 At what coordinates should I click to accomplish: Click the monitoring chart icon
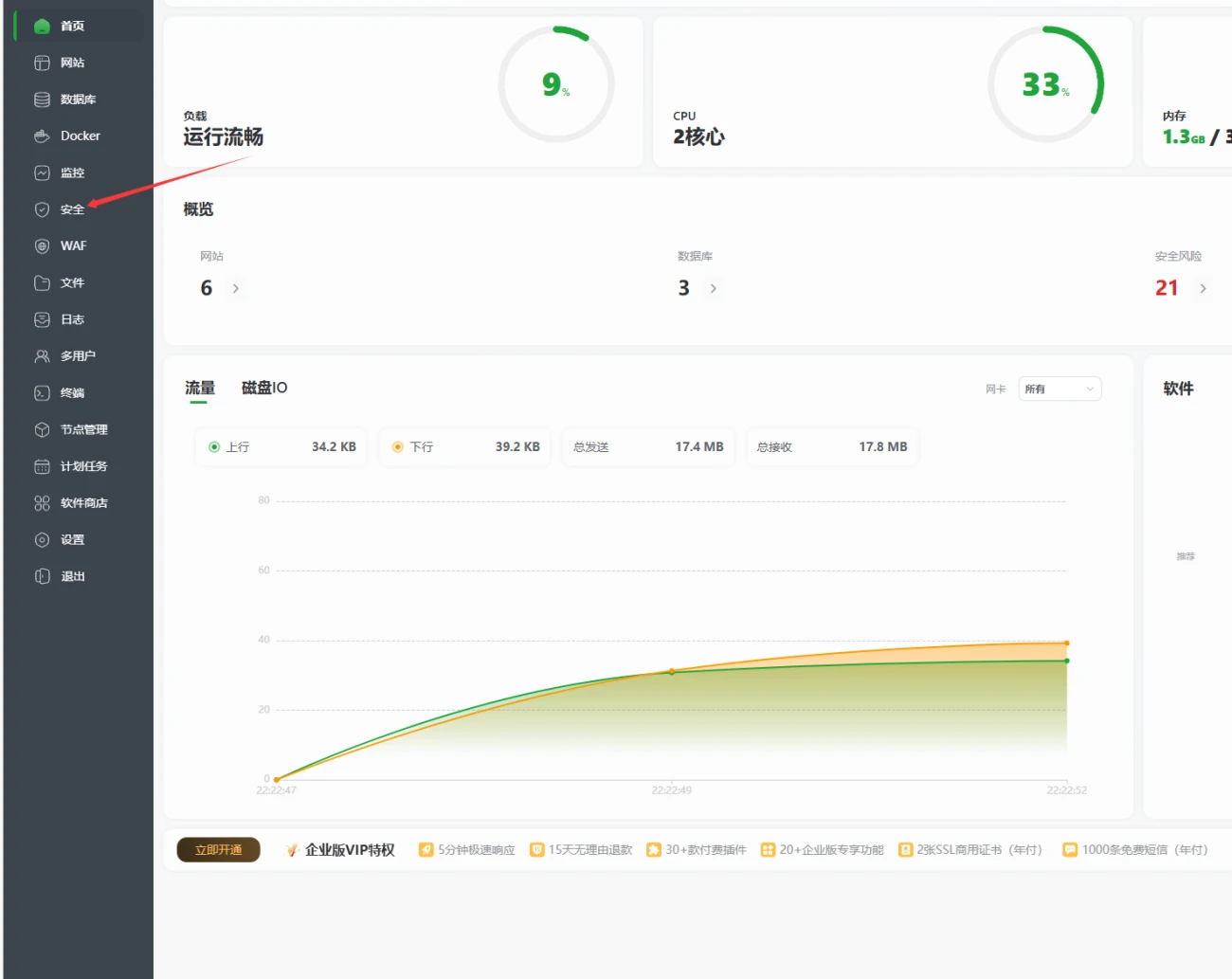42,173
